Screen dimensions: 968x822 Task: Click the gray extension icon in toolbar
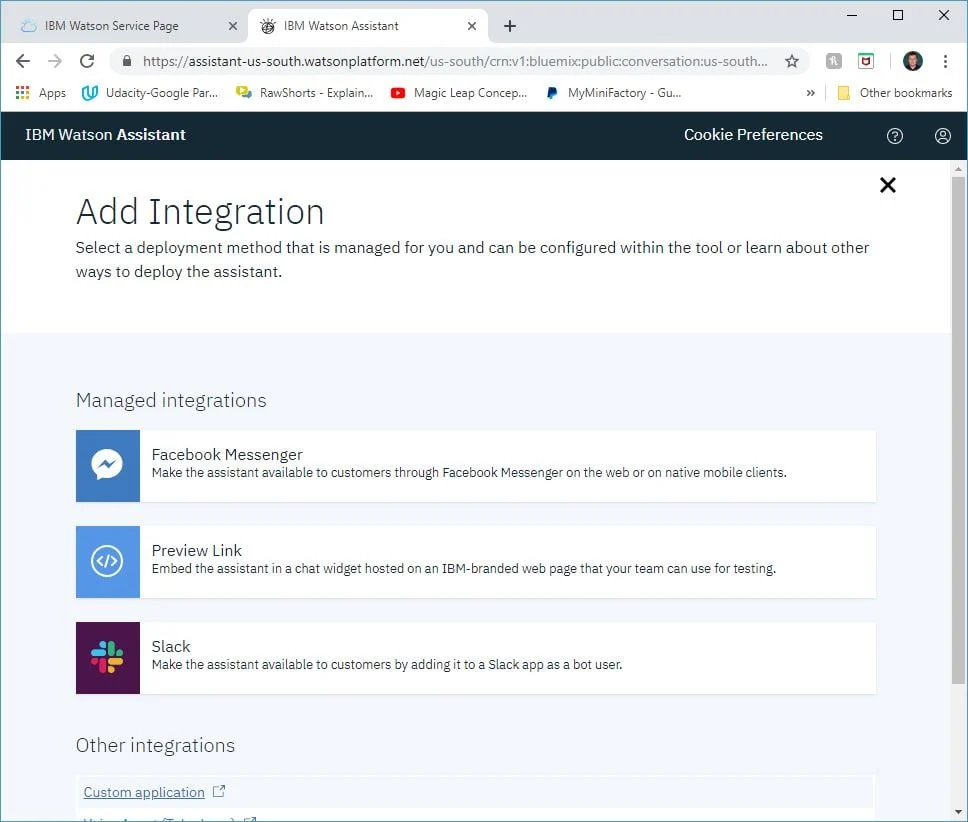click(x=833, y=61)
